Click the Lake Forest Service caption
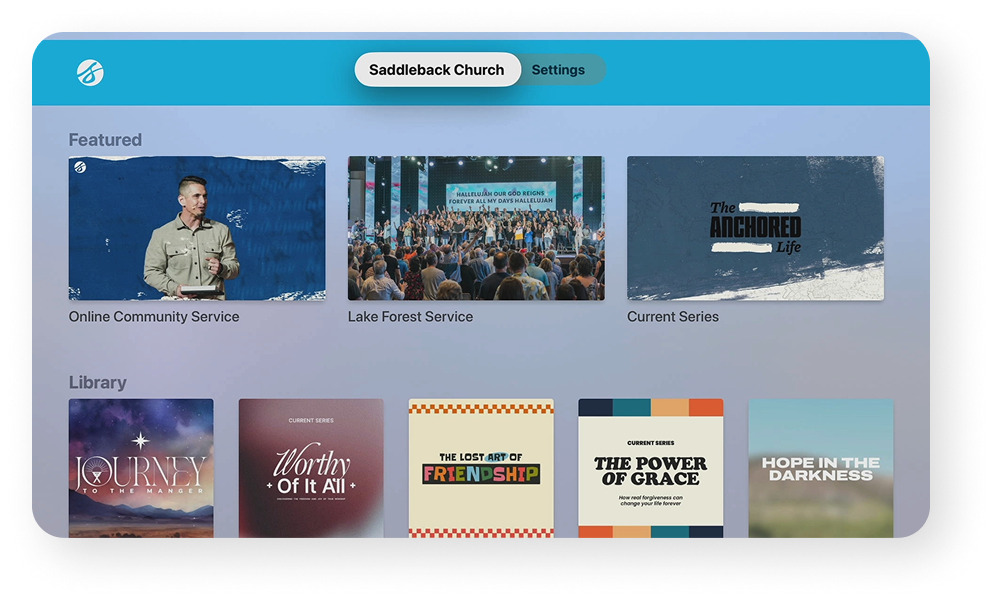This screenshot has height=602, width=994. pyautogui.click(x=410, y=317)
